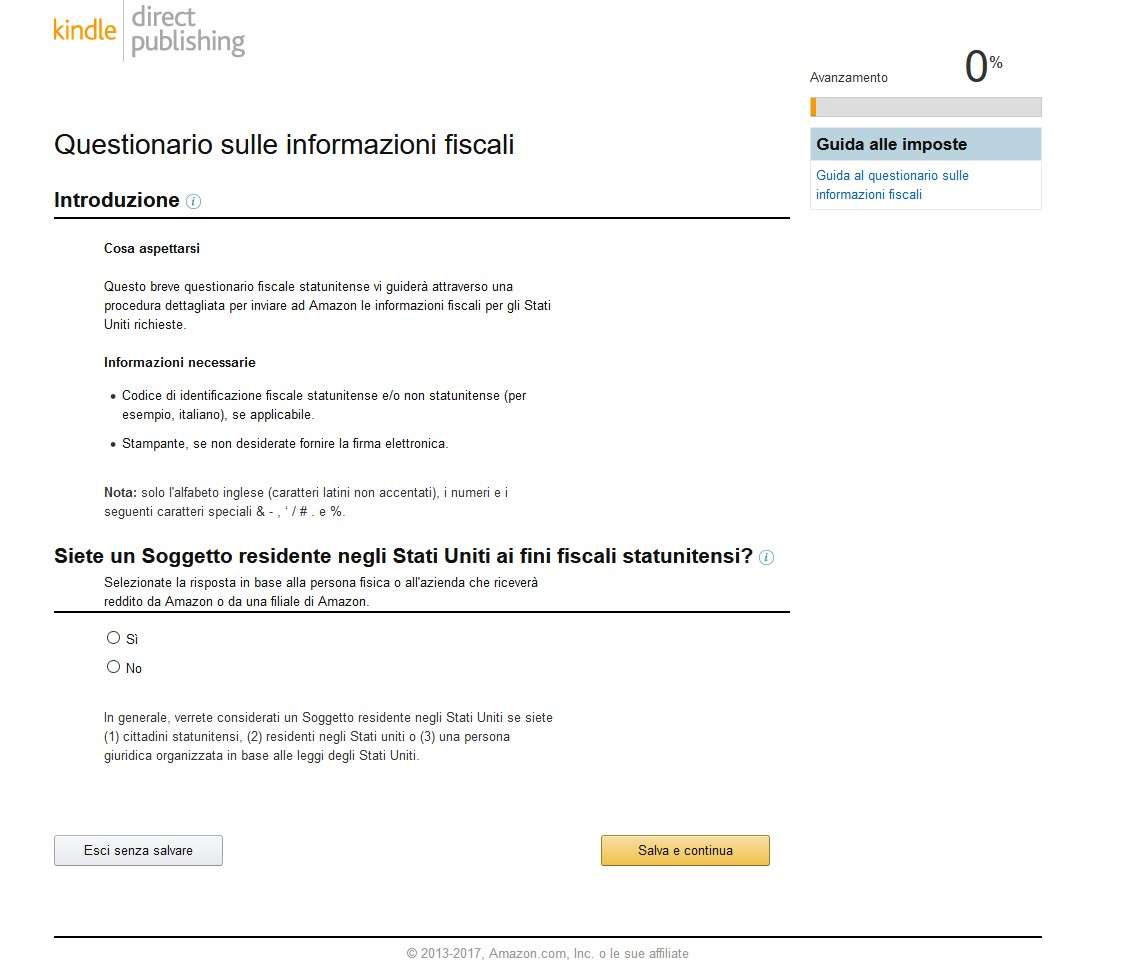
Task: Click the "Cosa aspettarsi" subheading
Action: click(x=151, y=248)
